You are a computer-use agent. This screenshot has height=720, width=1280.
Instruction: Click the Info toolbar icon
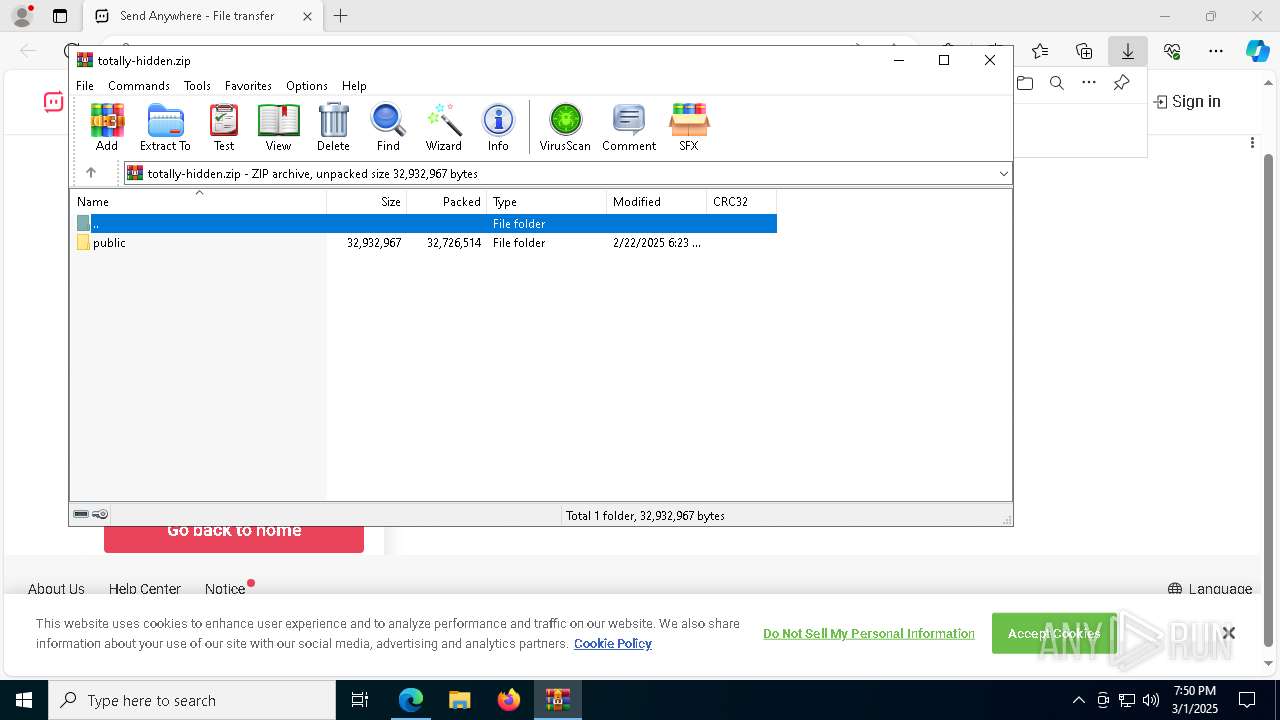(x=498, y=127)
